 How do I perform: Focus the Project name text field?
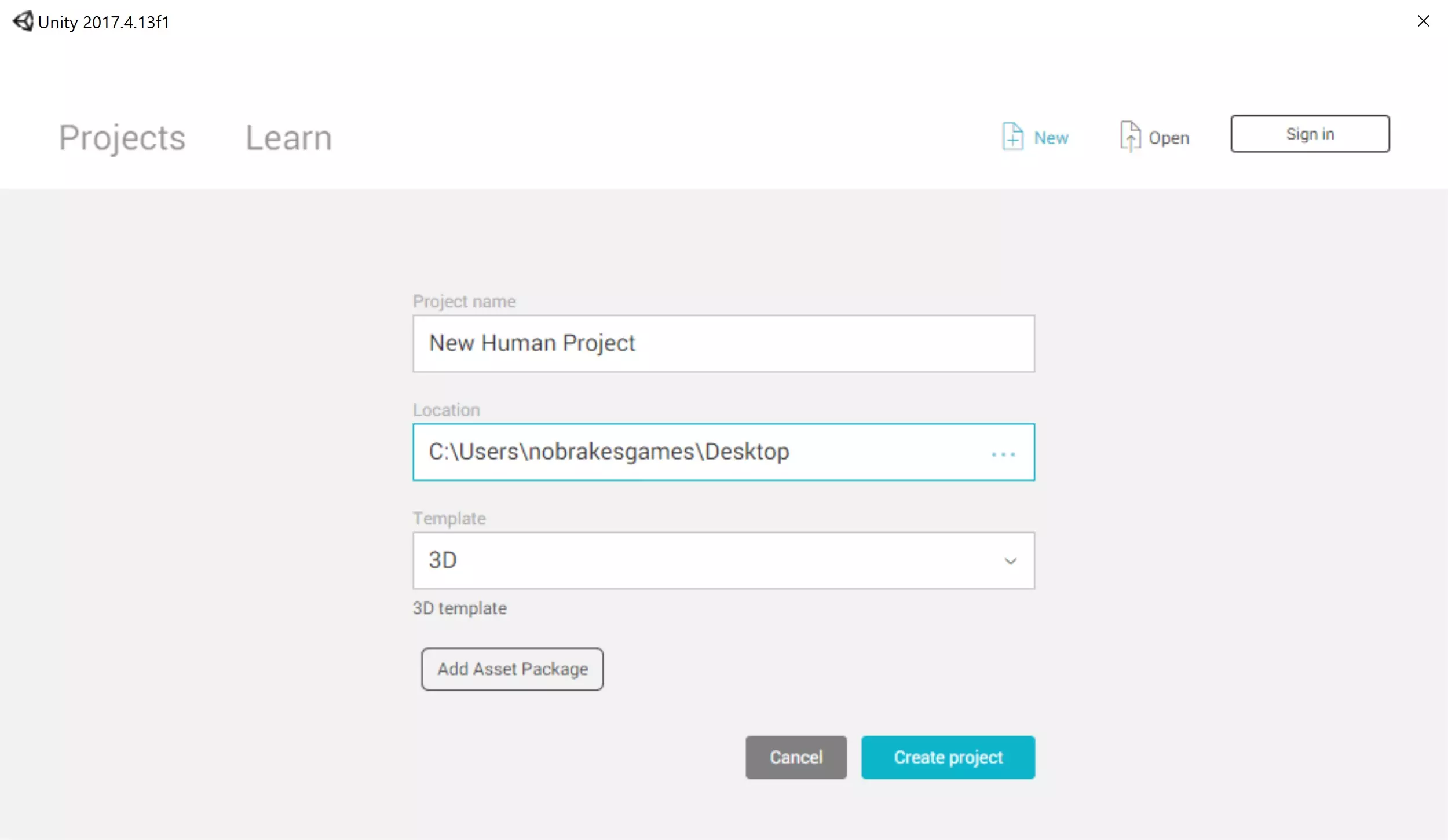(x=723, y=343)
